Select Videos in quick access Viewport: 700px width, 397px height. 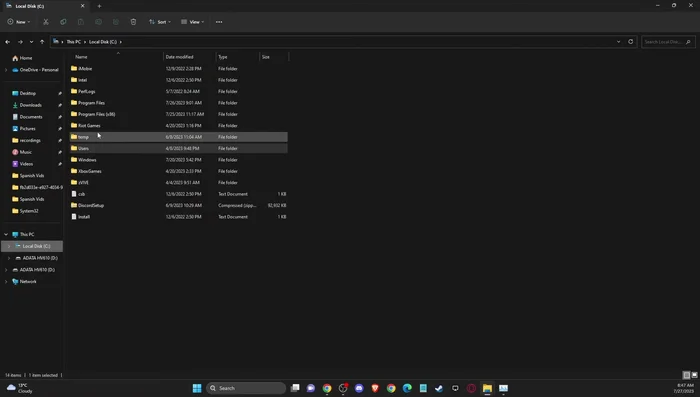point(26,164)
